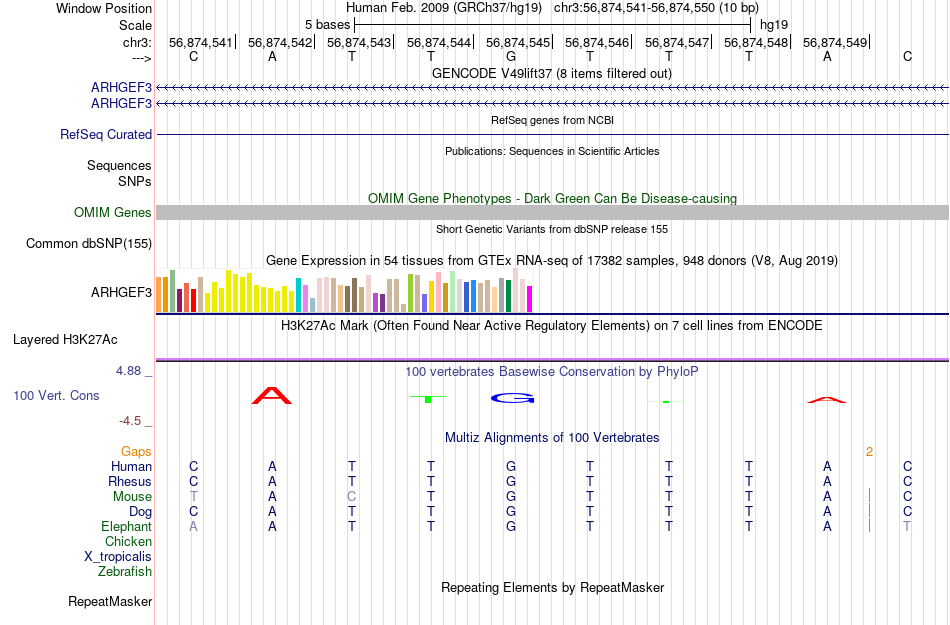Click the chr3: ruler label
This screenshot has height=625, width=950.
click(x=138, y=42)
